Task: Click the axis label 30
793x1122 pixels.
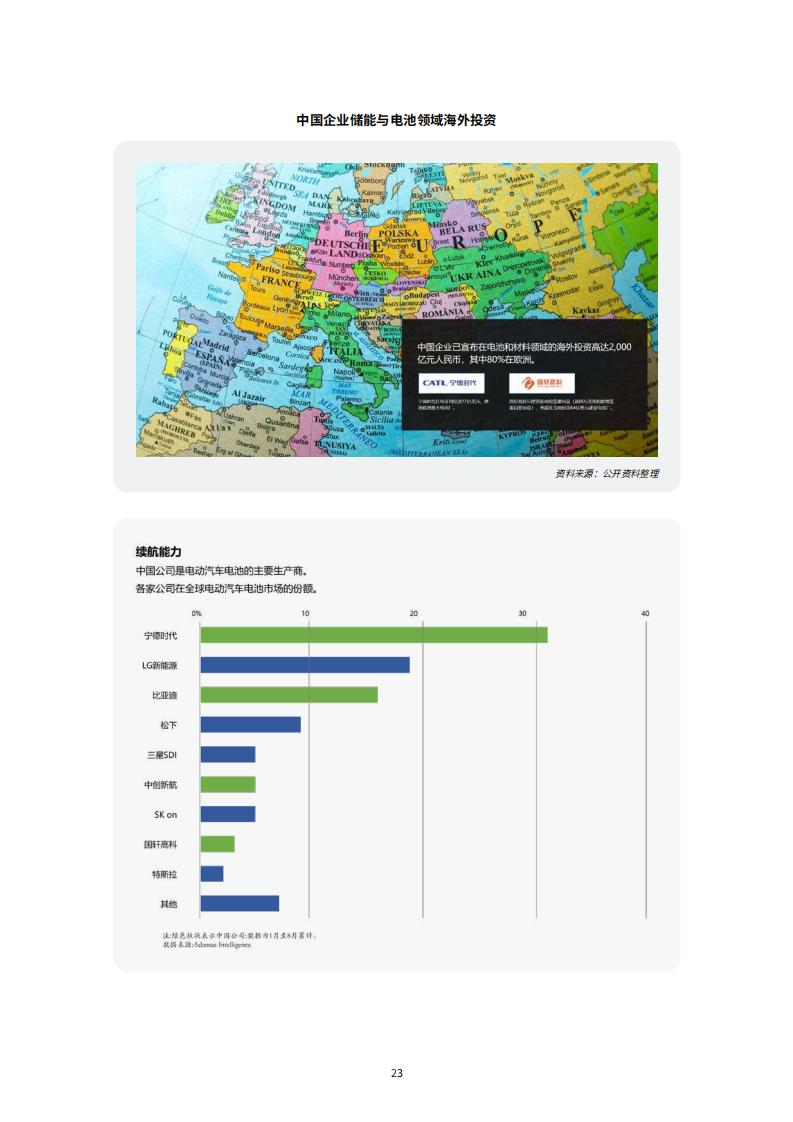Action: tap(522, 614)
